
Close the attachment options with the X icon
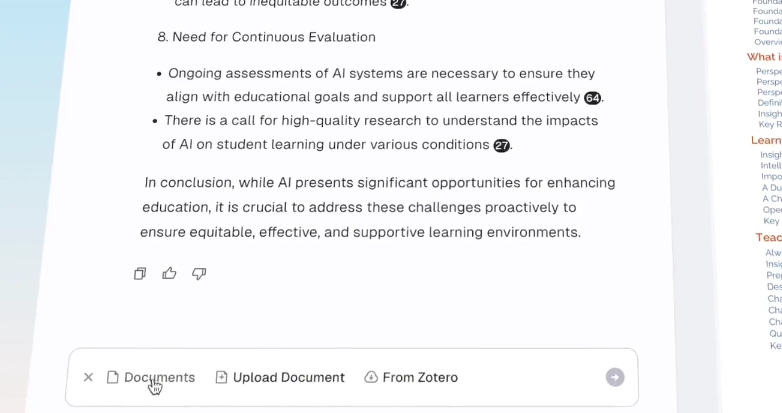[x=88, y=377]
